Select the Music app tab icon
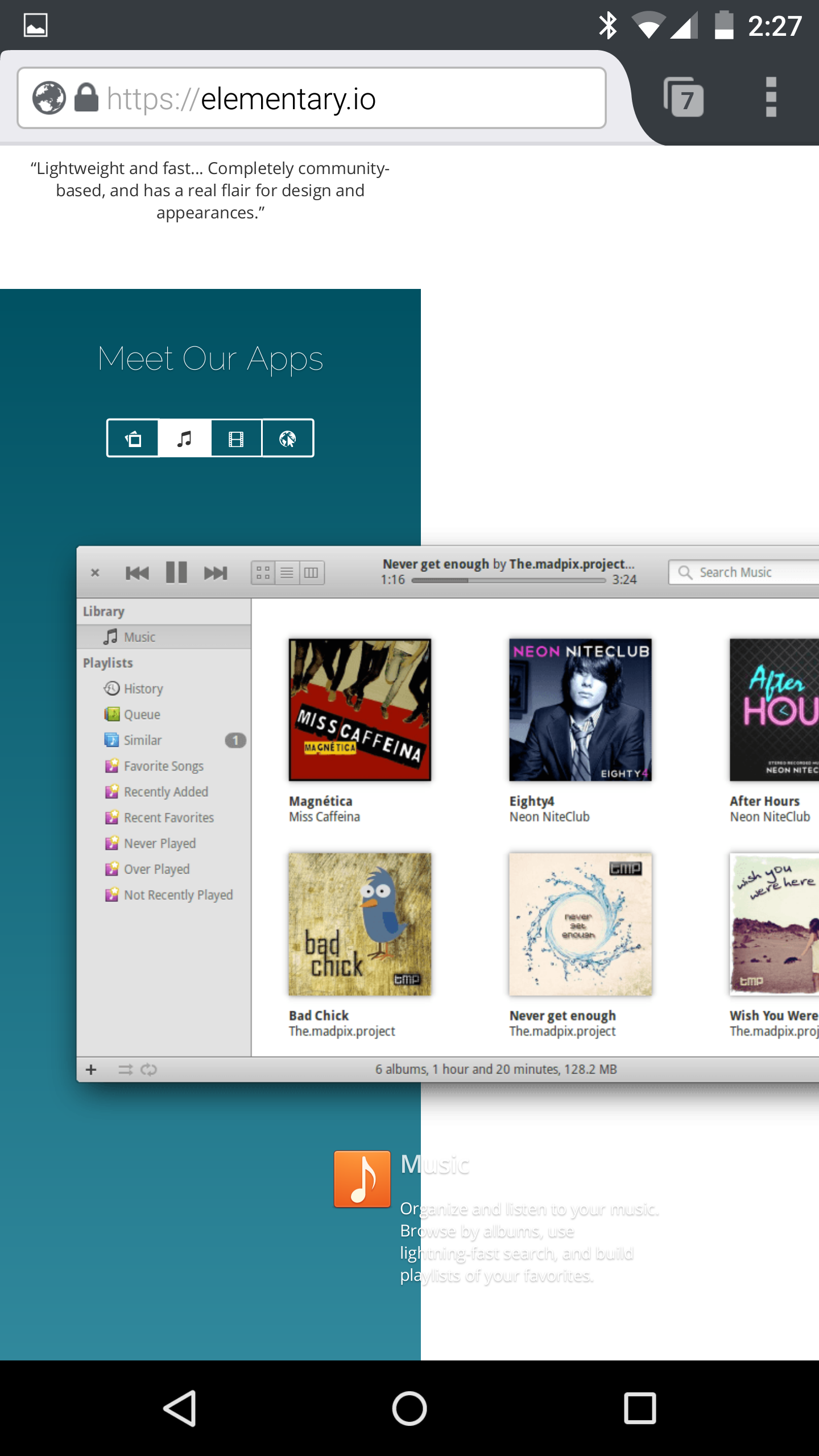The width and height of the screenshot is (819, 1456). [184, 439]
